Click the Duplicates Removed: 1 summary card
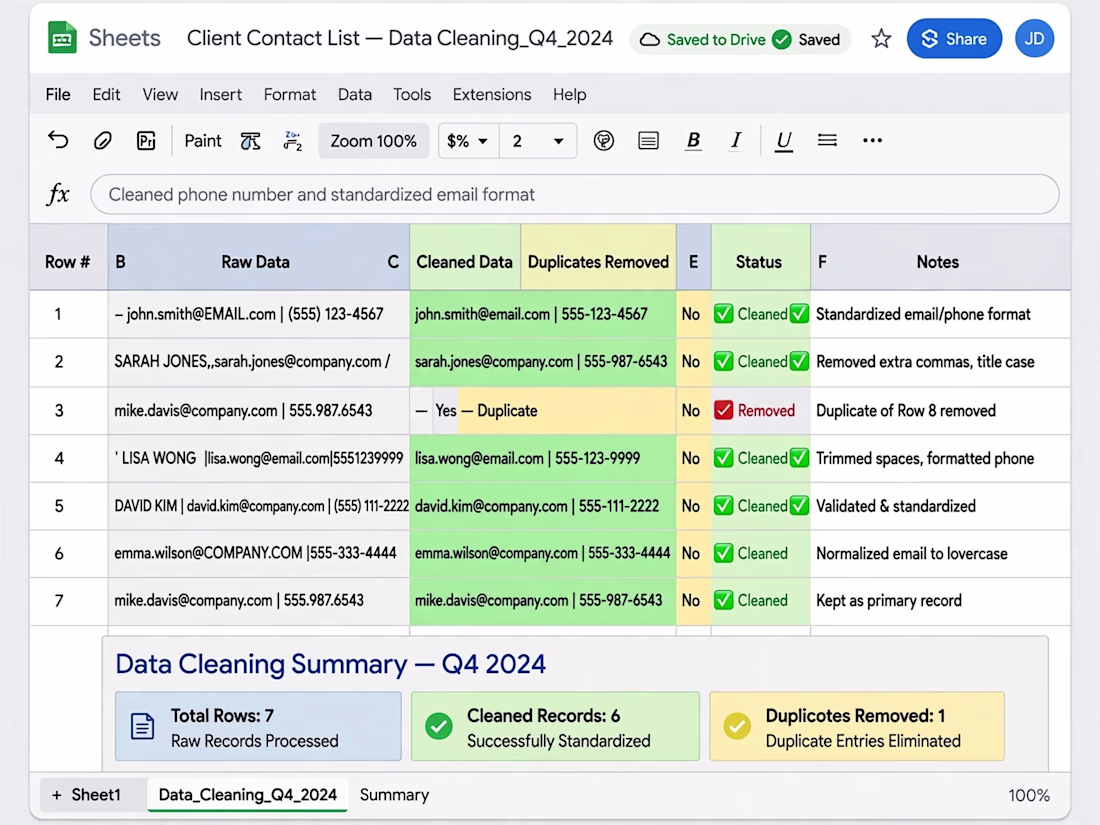This screenshot has width=1100, height=825. 857,727
